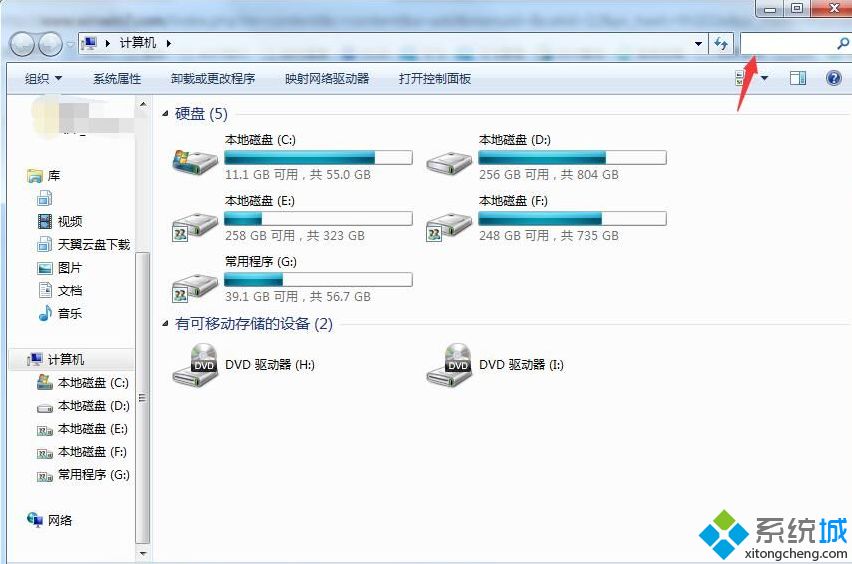Viewport: 852px width, 564px height.
Task: Click the Forward navigation button
Action: tap(51, 44)
